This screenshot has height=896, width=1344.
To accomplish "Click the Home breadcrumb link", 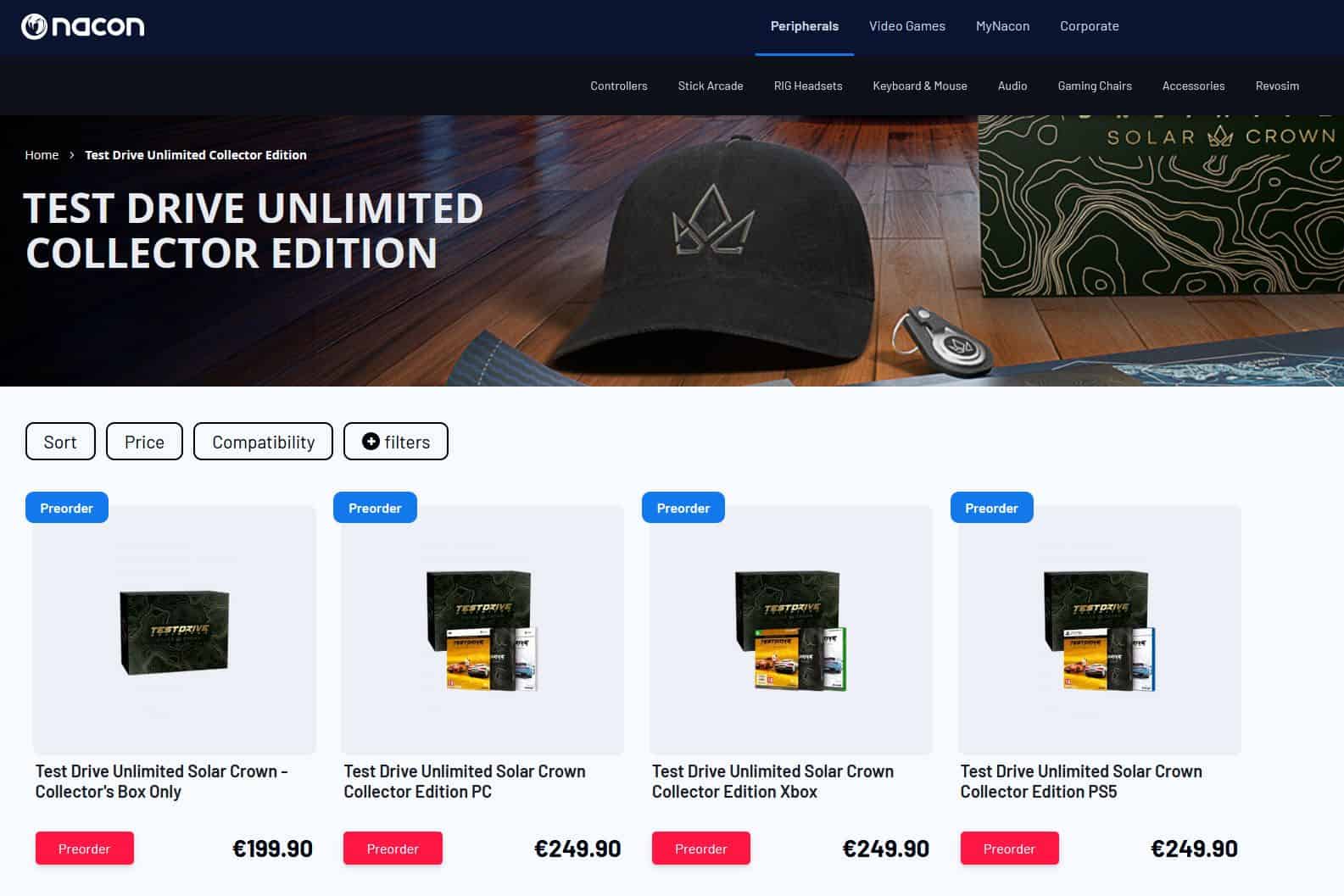I will click(42, 155).
